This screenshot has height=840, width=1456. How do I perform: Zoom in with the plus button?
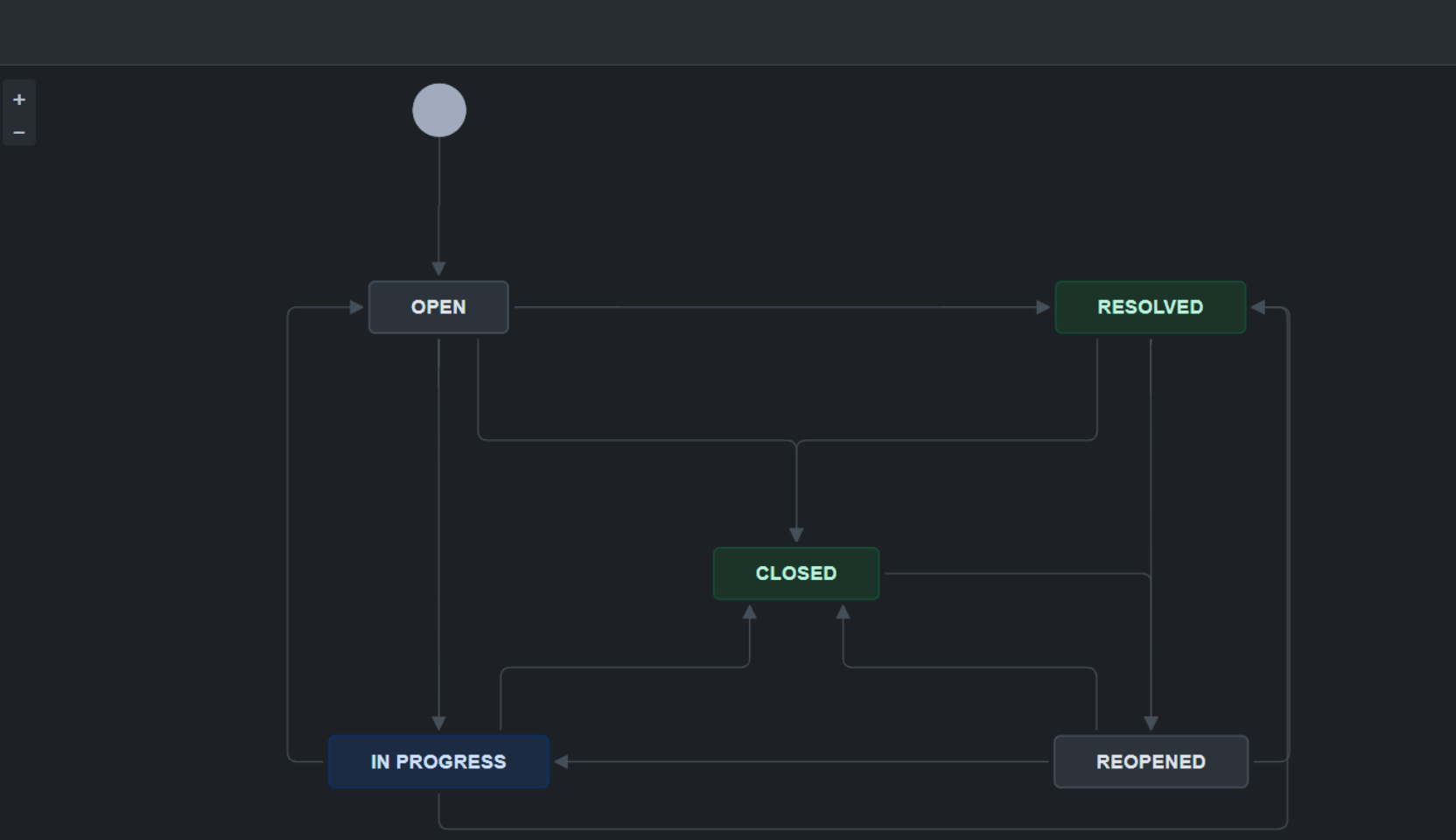tap(19, 100)
